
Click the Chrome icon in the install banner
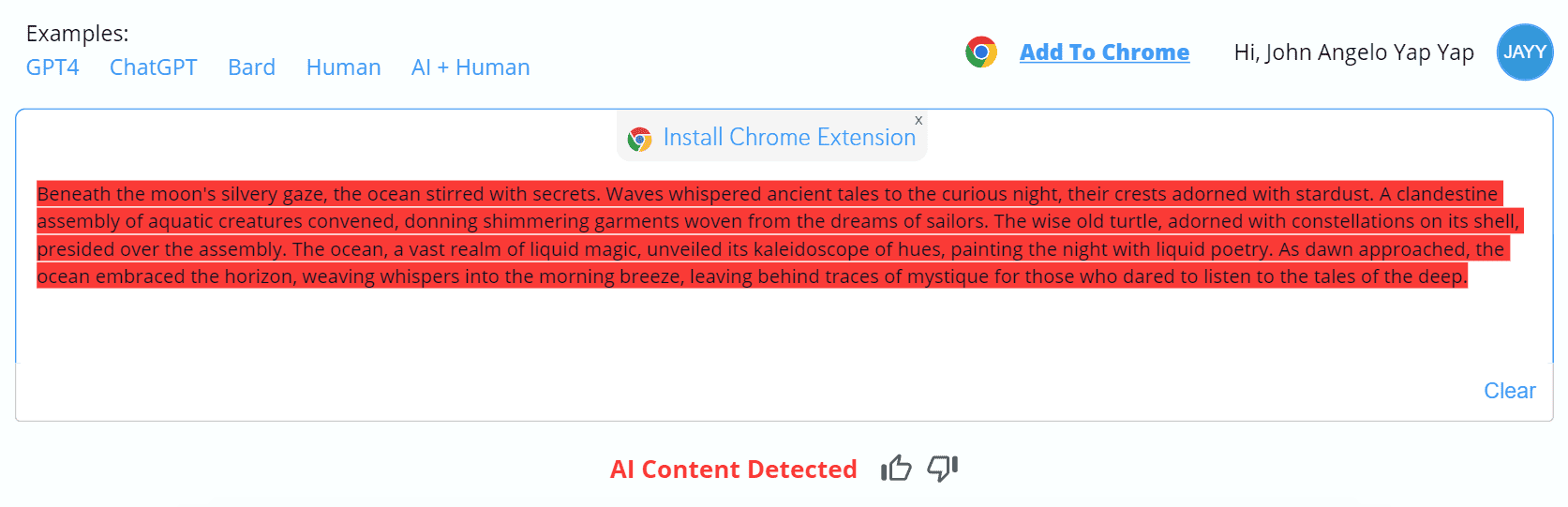click(x=640, y=140)
